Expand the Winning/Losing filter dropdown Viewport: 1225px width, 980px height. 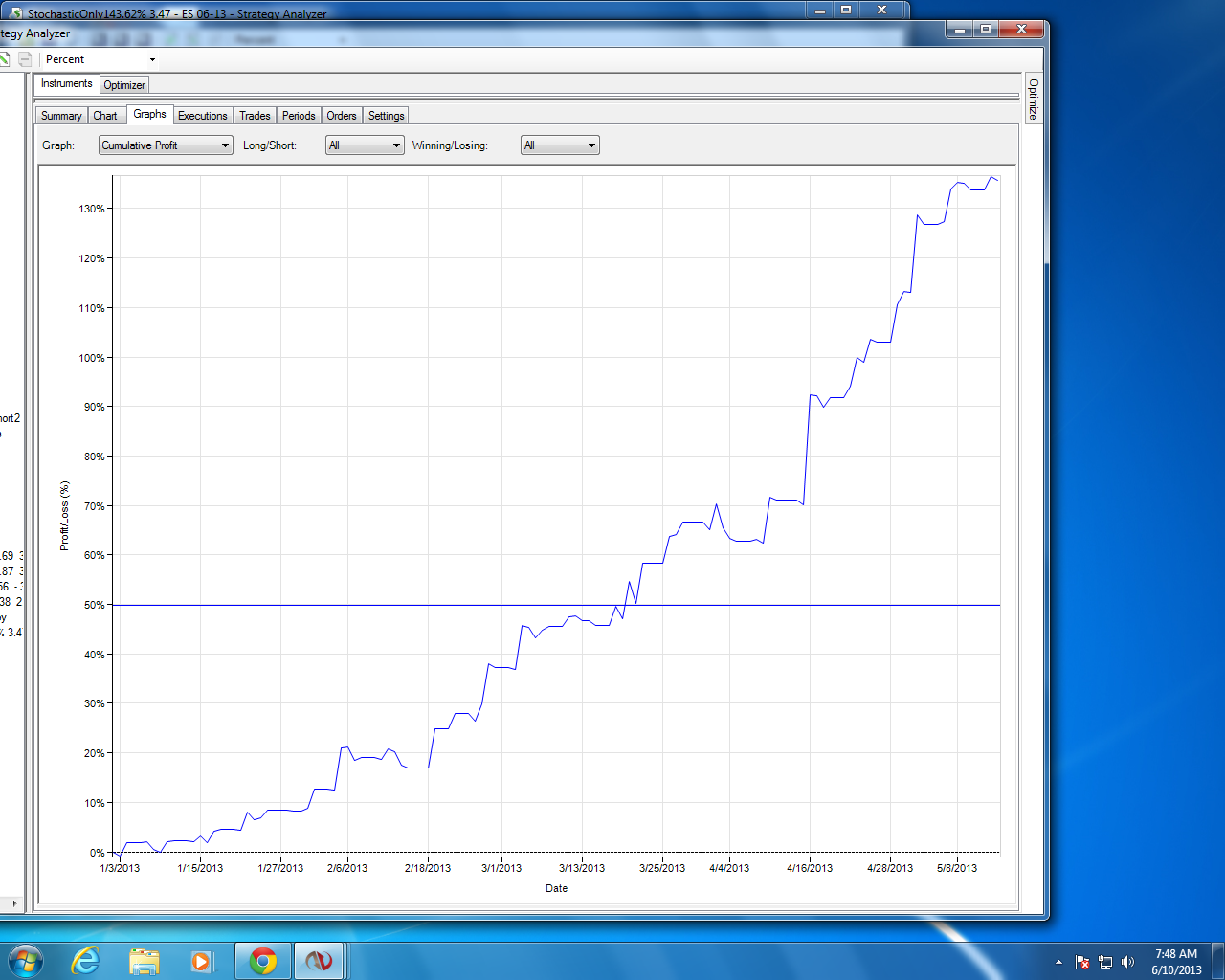(560, 145)
